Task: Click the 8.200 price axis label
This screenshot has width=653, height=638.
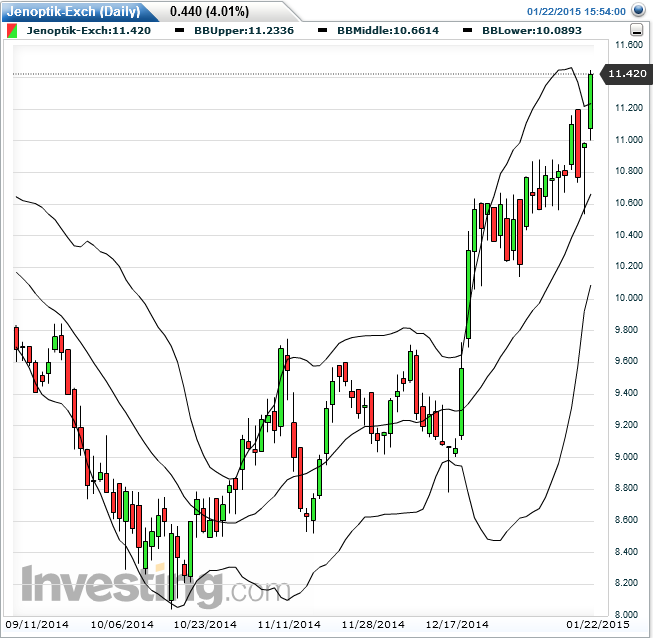Action: pyautogui.click(x=626, y=583)
